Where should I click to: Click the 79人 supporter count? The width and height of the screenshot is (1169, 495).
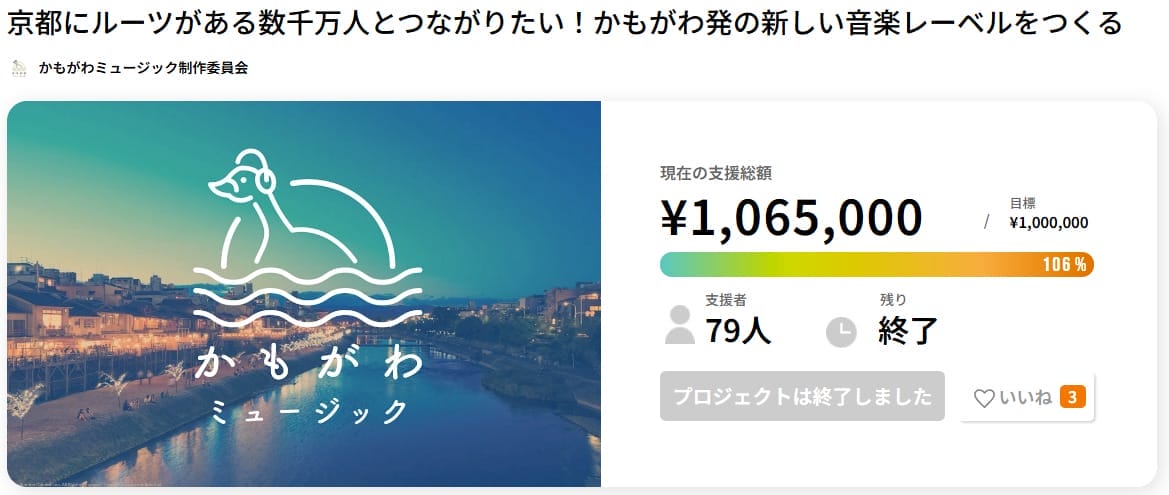(x=738, y=330)
